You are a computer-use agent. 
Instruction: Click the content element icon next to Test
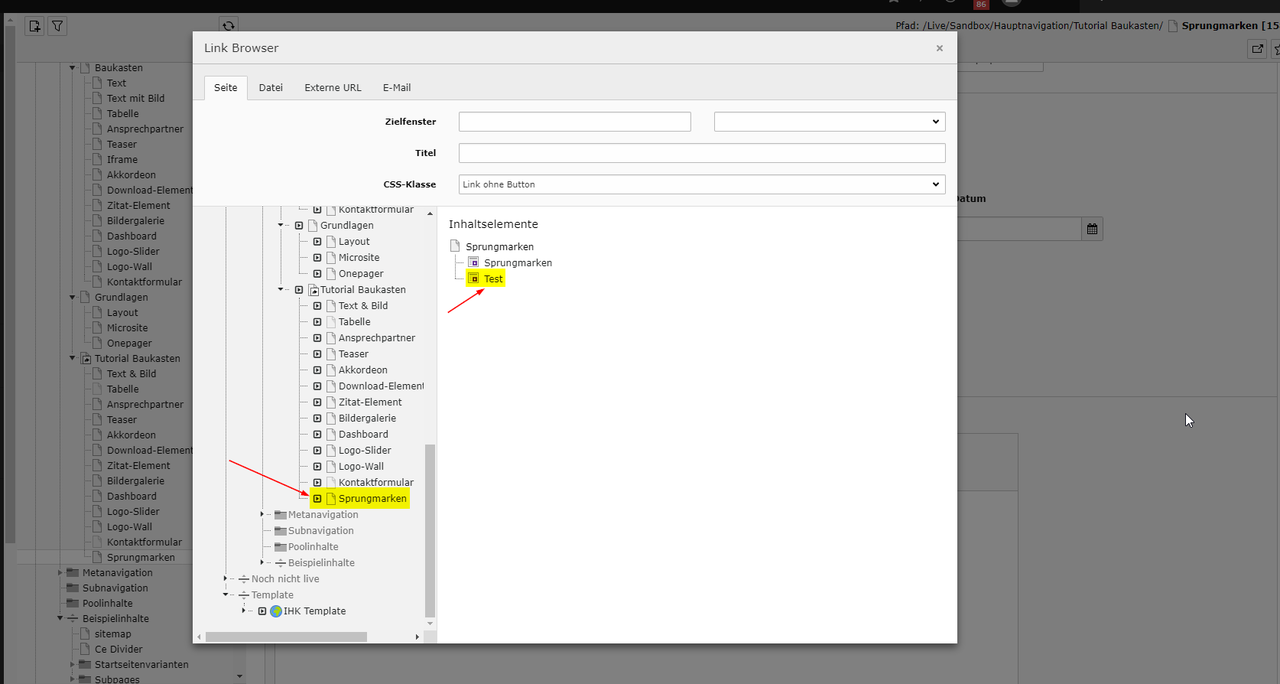474,279
